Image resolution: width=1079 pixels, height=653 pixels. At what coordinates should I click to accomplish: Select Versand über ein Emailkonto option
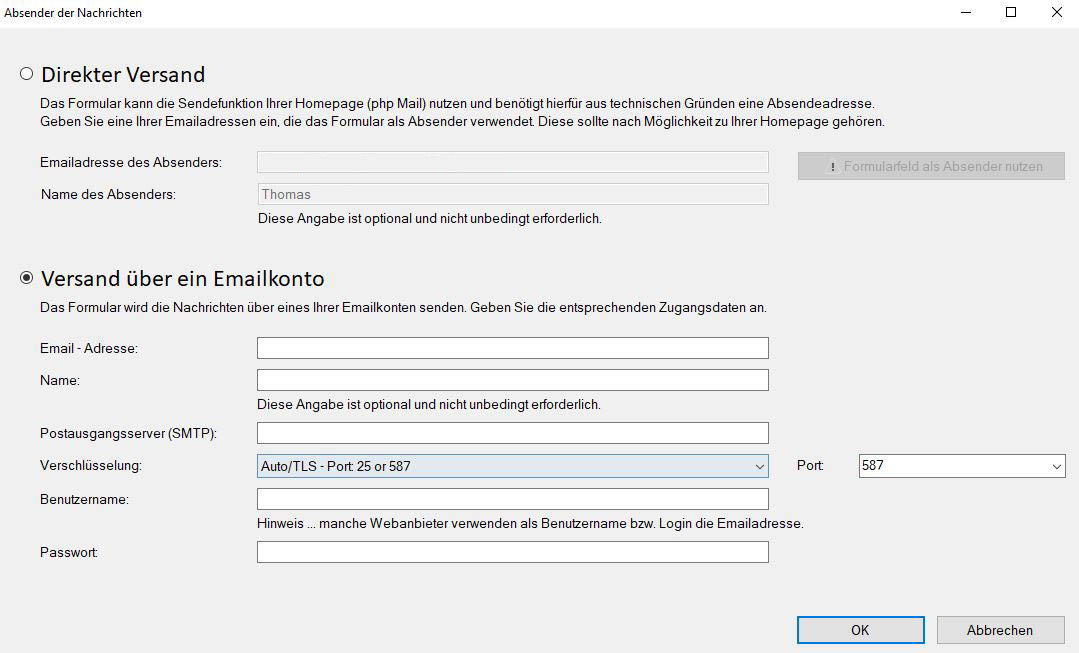pyautogui.click(x=27, y=278)
